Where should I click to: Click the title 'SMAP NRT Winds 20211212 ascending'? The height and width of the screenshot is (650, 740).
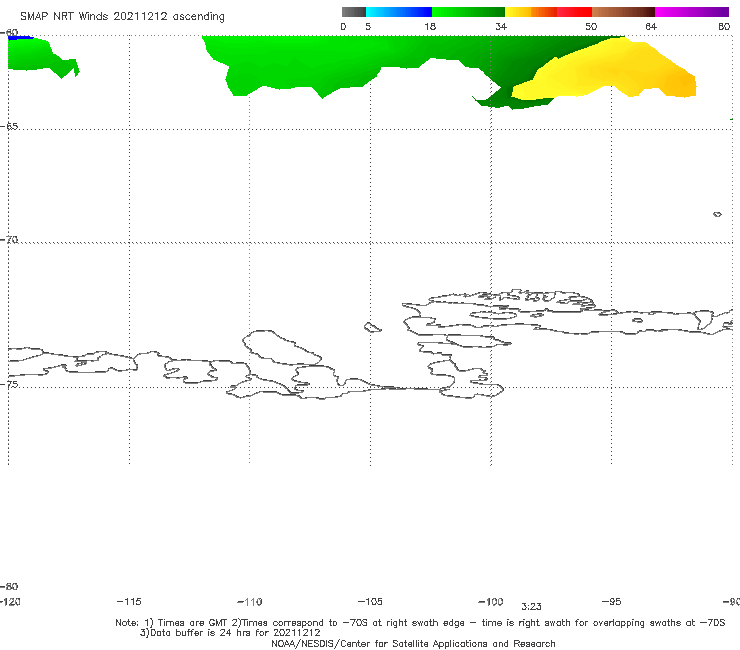122,16
